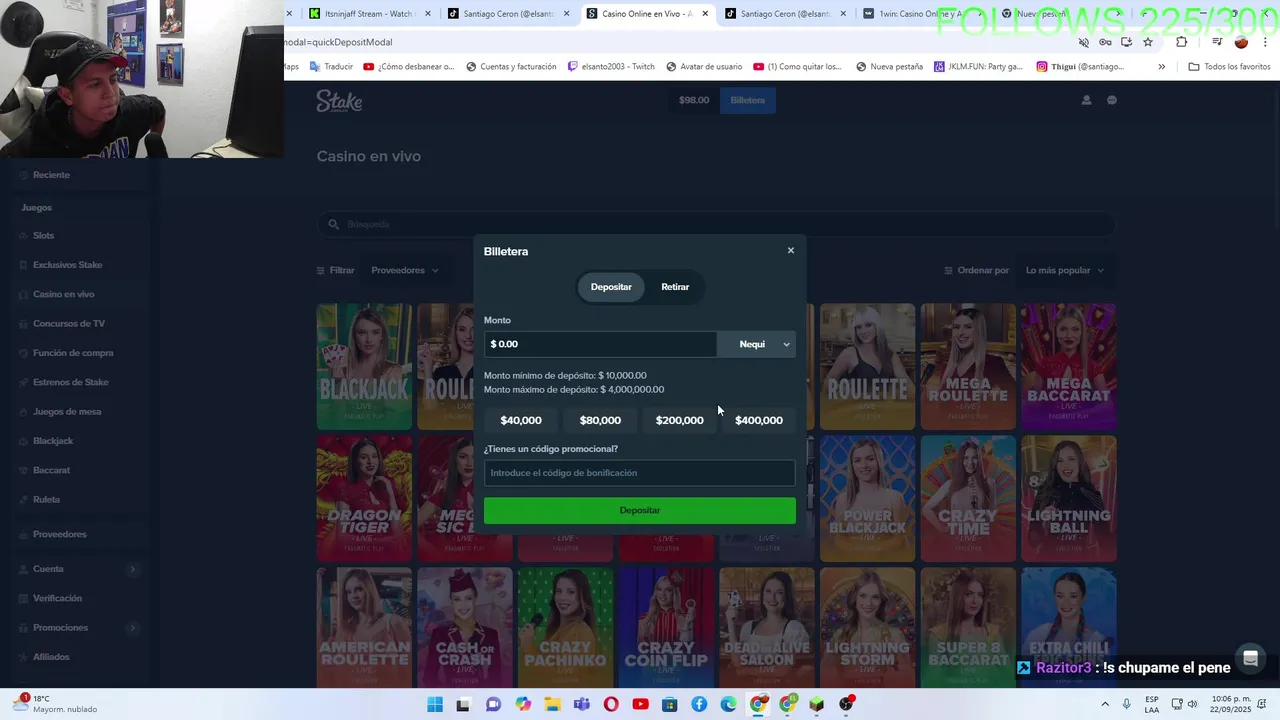
Task: Open Afiliados in the sidebar
Action: tap(51, 657)
